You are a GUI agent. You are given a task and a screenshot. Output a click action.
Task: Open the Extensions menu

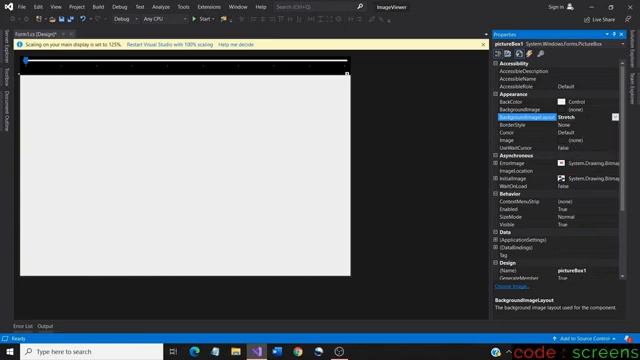(x=209, y=7)
